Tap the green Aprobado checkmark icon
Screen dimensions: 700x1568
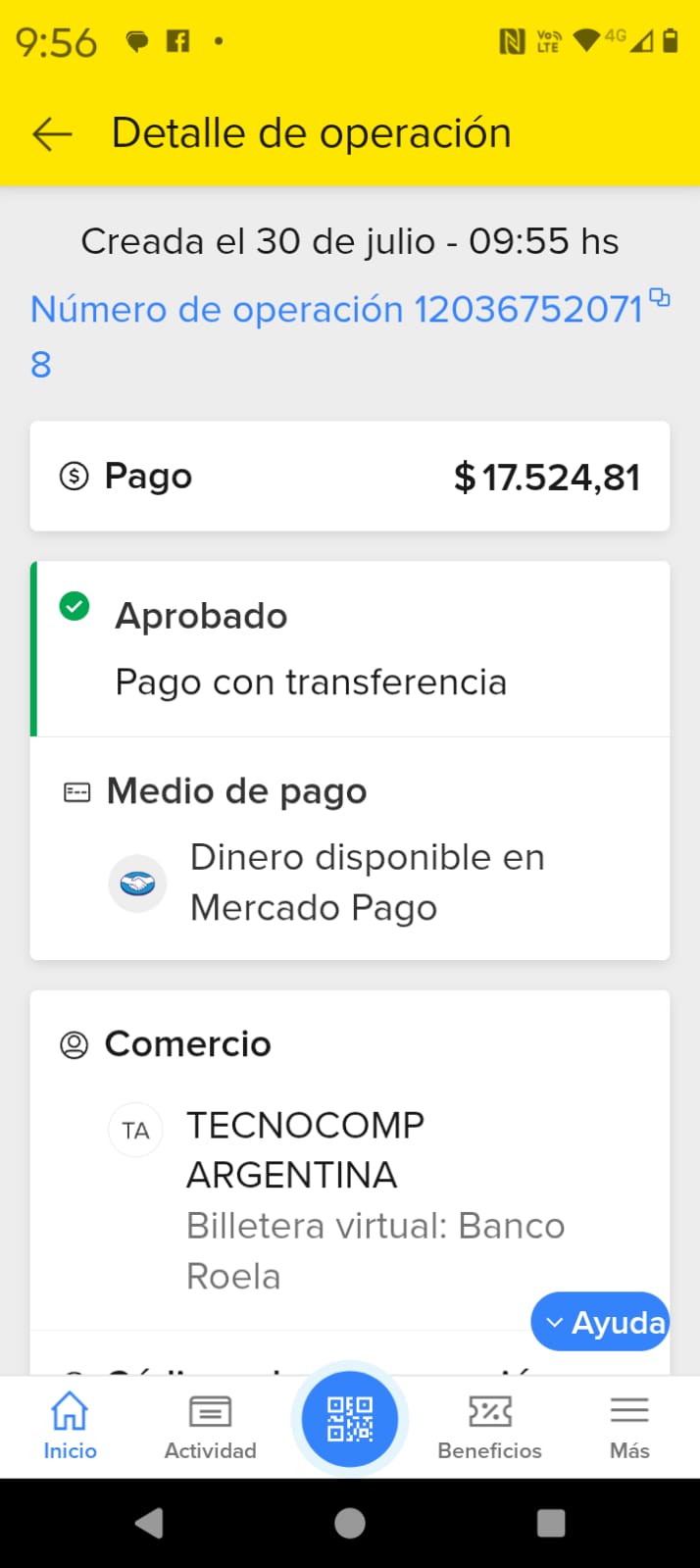[75, 606]
